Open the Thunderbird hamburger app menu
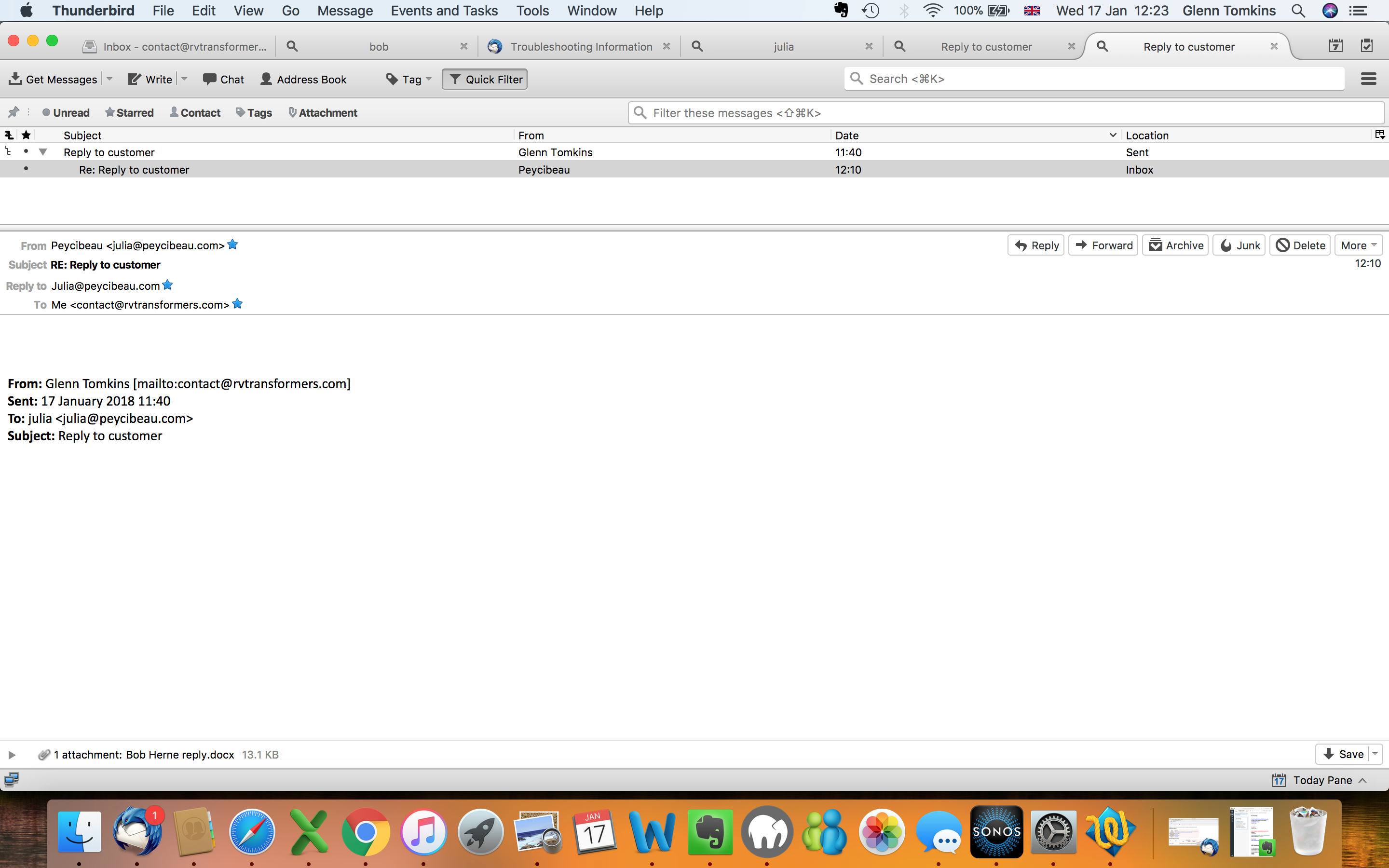Image resolution: width=1389 pixels, height=868 pixels. pos(1368,79)
